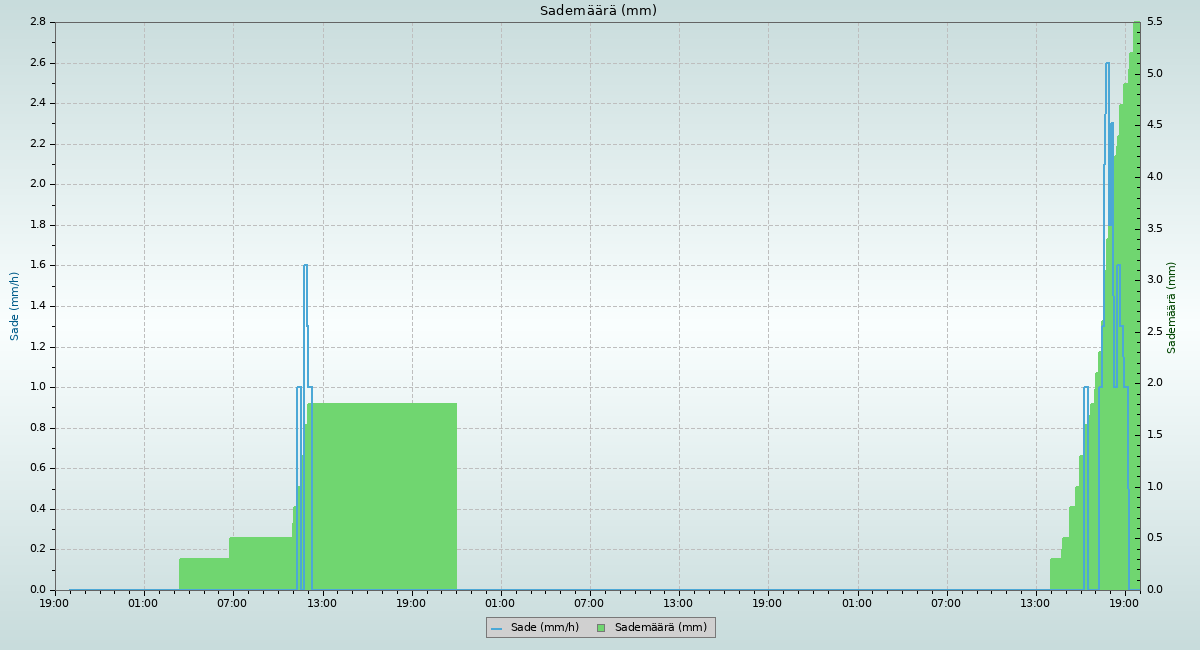Select the "Sade (mm/h)" legend label
Viewport: 1200px width, 650px height.
pos(544,628)
